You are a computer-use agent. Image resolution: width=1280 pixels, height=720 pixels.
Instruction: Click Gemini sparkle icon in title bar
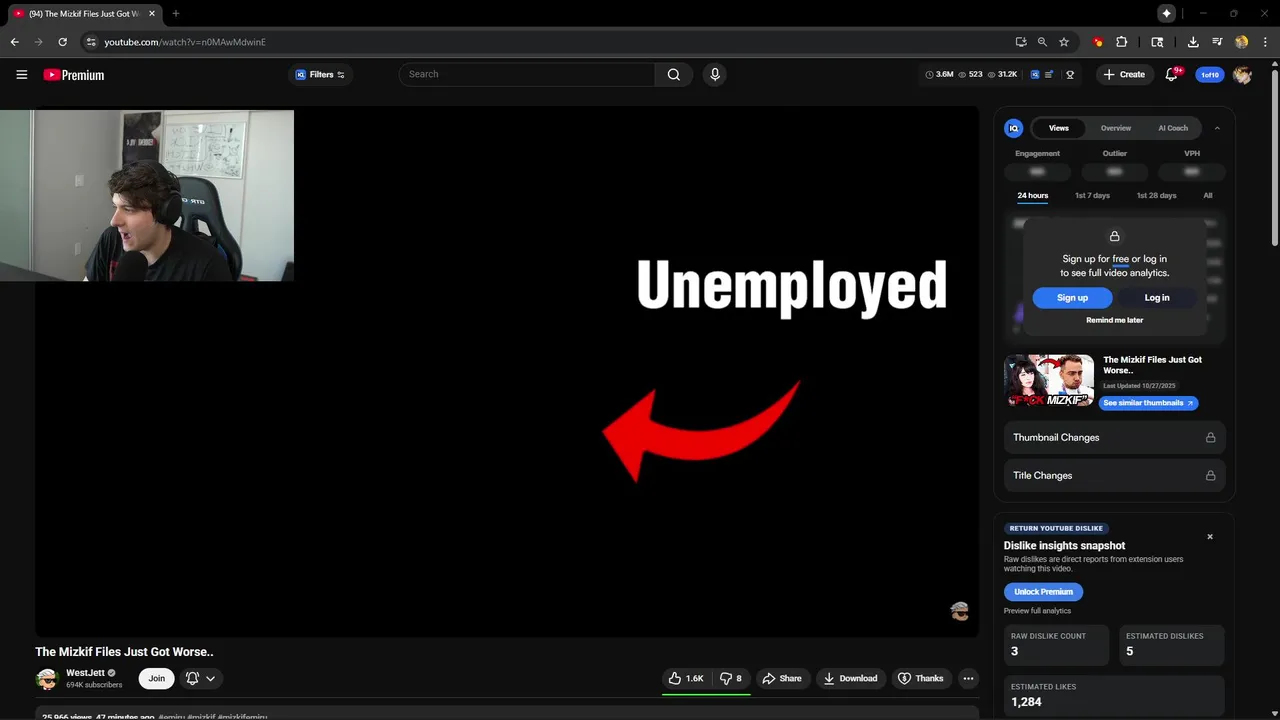pyautogui.click(x=1166, y=13)
